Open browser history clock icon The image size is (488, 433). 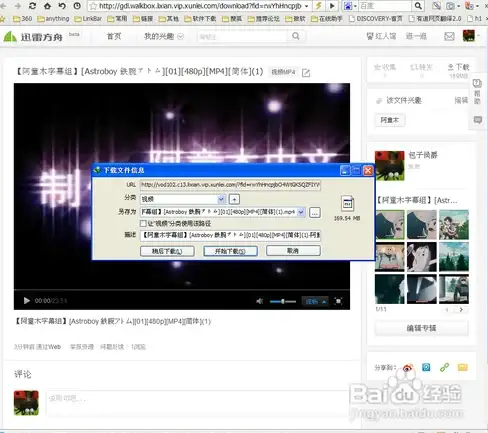click(77, 6)
